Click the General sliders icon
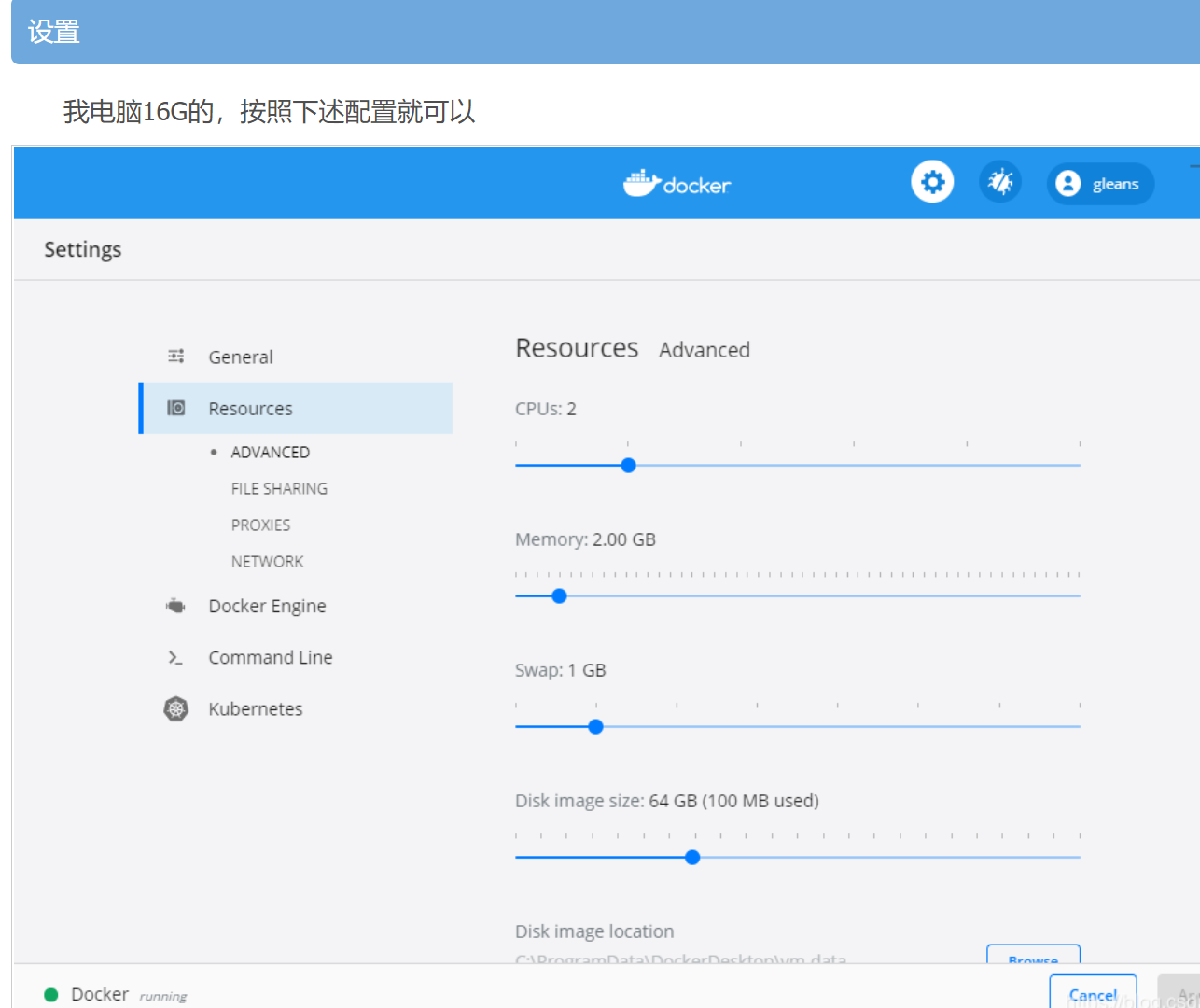The image size is (1200, 1008). click(175, 357)
